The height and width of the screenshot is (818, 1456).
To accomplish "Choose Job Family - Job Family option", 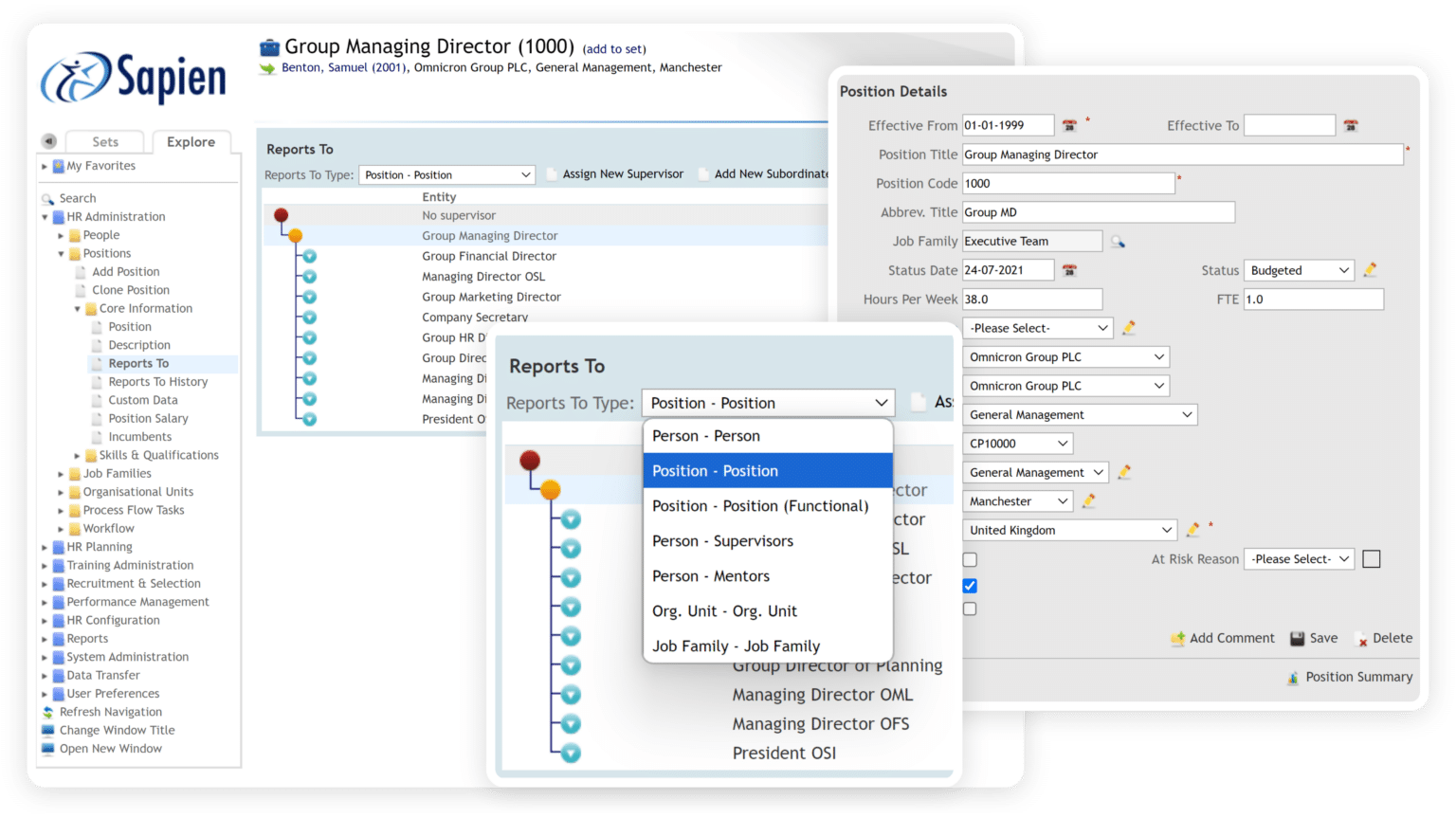I will click(768, 646).
